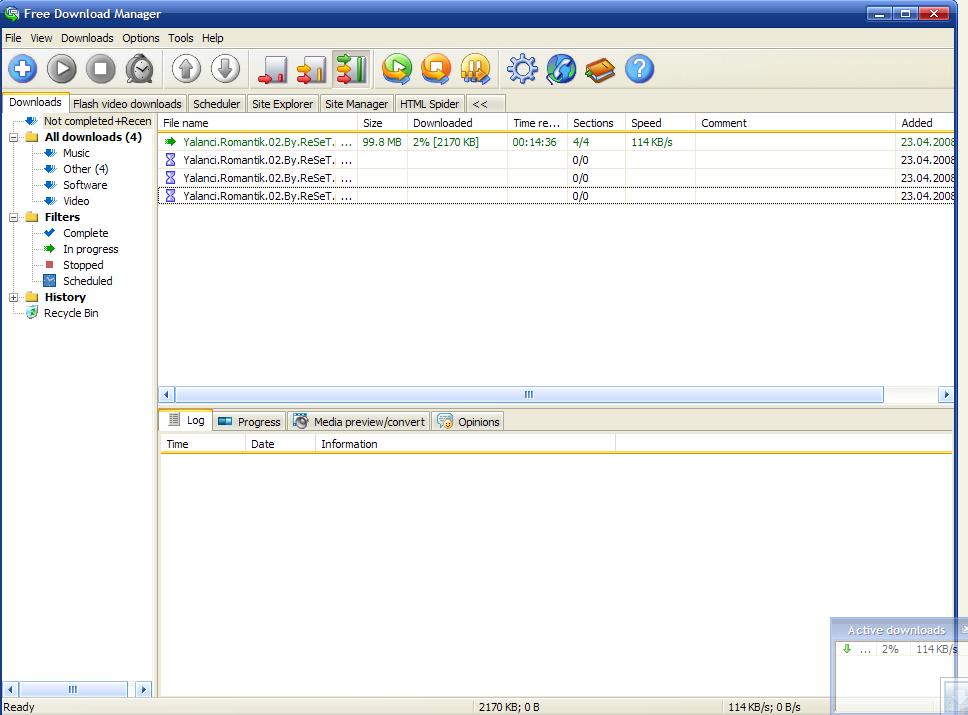The image size is (968, 715).
Task: Click the download list horizontal scrollbar thumb
Action: (x=529, y=395)
